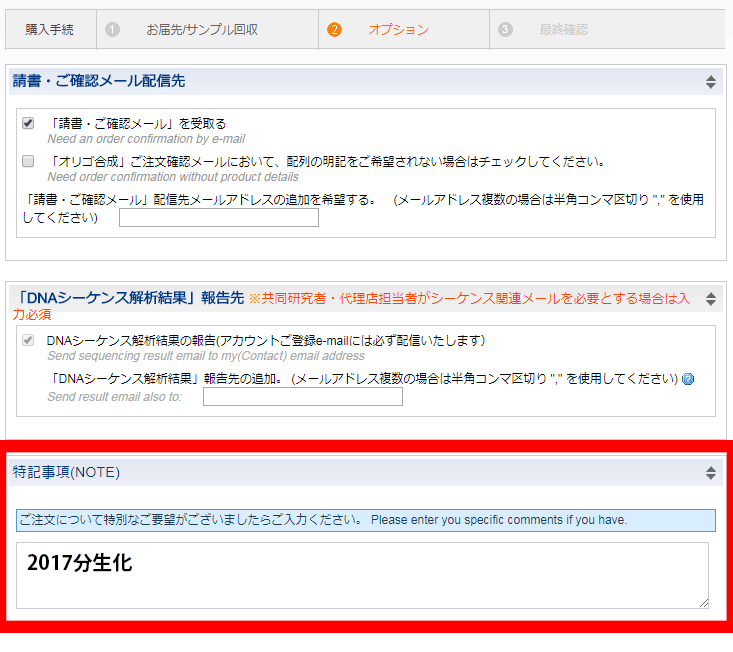Focus the Send result email also to field

[x=302, y=396]
